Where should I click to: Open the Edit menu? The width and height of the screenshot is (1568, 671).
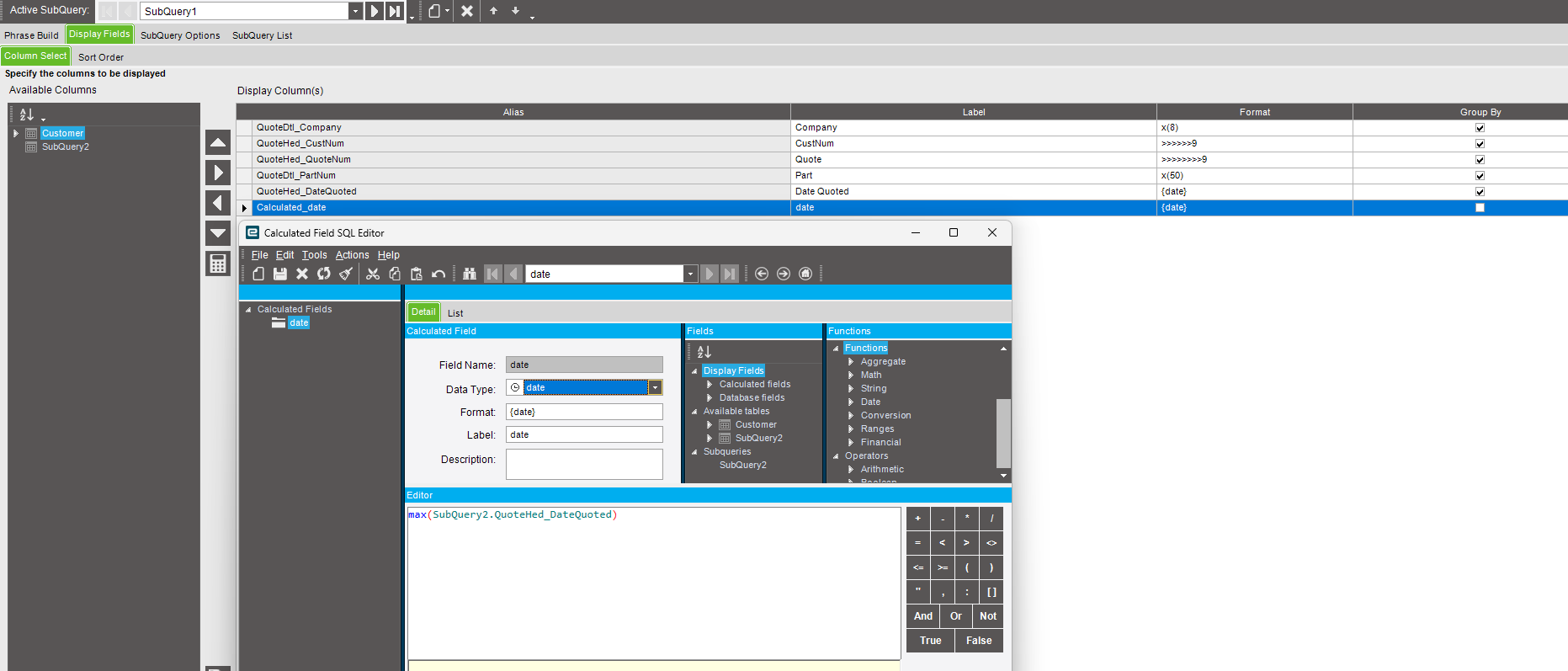pos(285,255)
